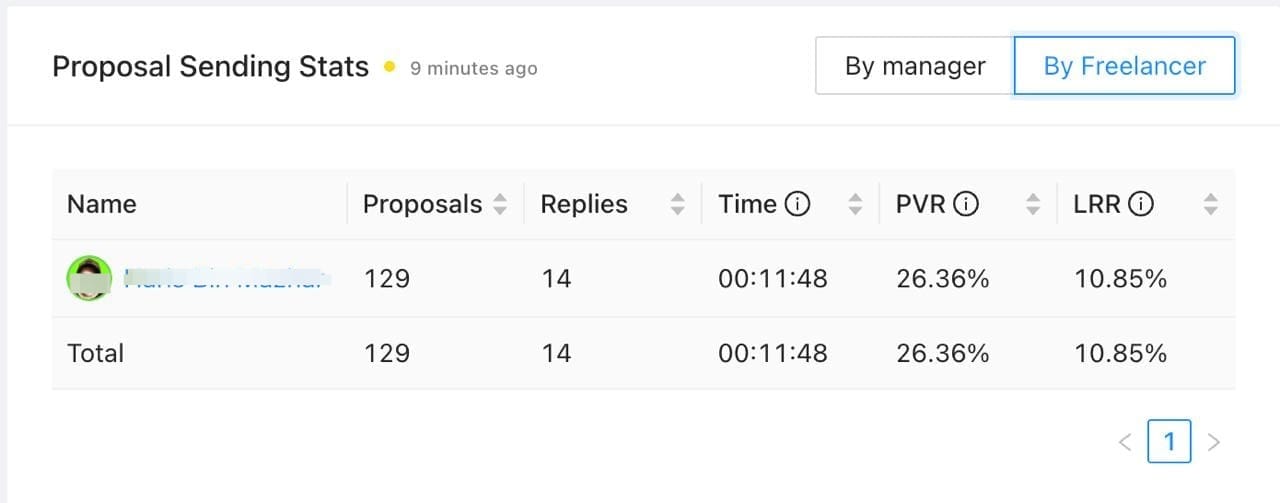
Task: Click the yellow status dot indicator
Action: tap(390, 68)
